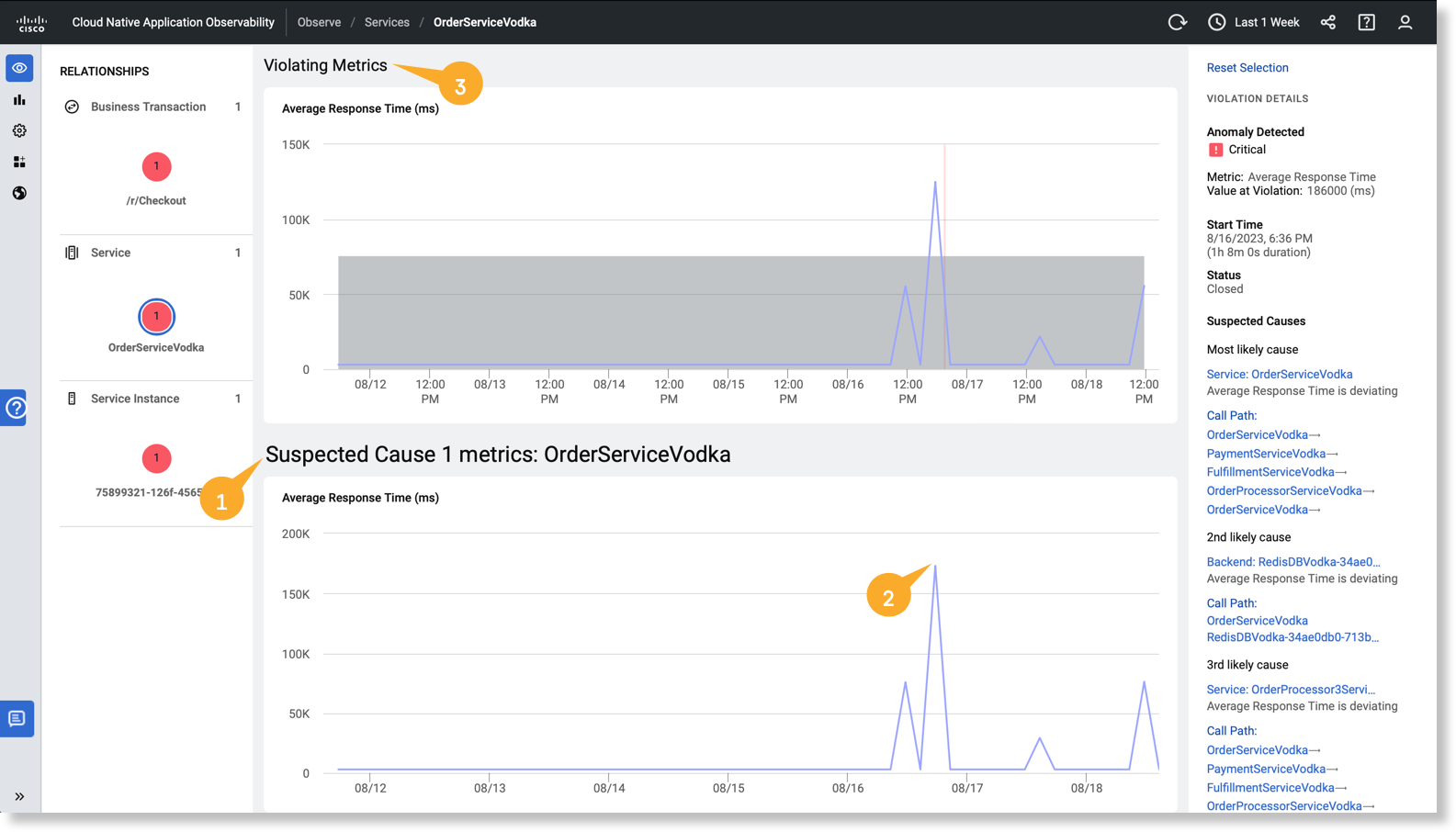Image resolution: width=1456 pixels, height=832 pixels.
Task: Go to Observe breadcrumb
Action: (x=319, y=22)
